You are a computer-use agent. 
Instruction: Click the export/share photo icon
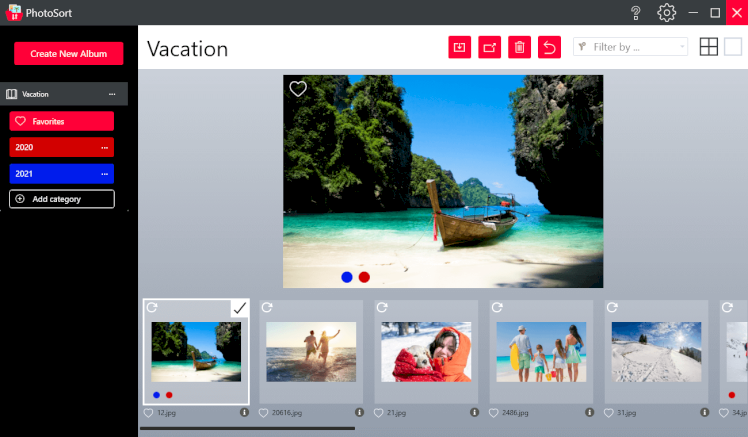click(489, 47)
